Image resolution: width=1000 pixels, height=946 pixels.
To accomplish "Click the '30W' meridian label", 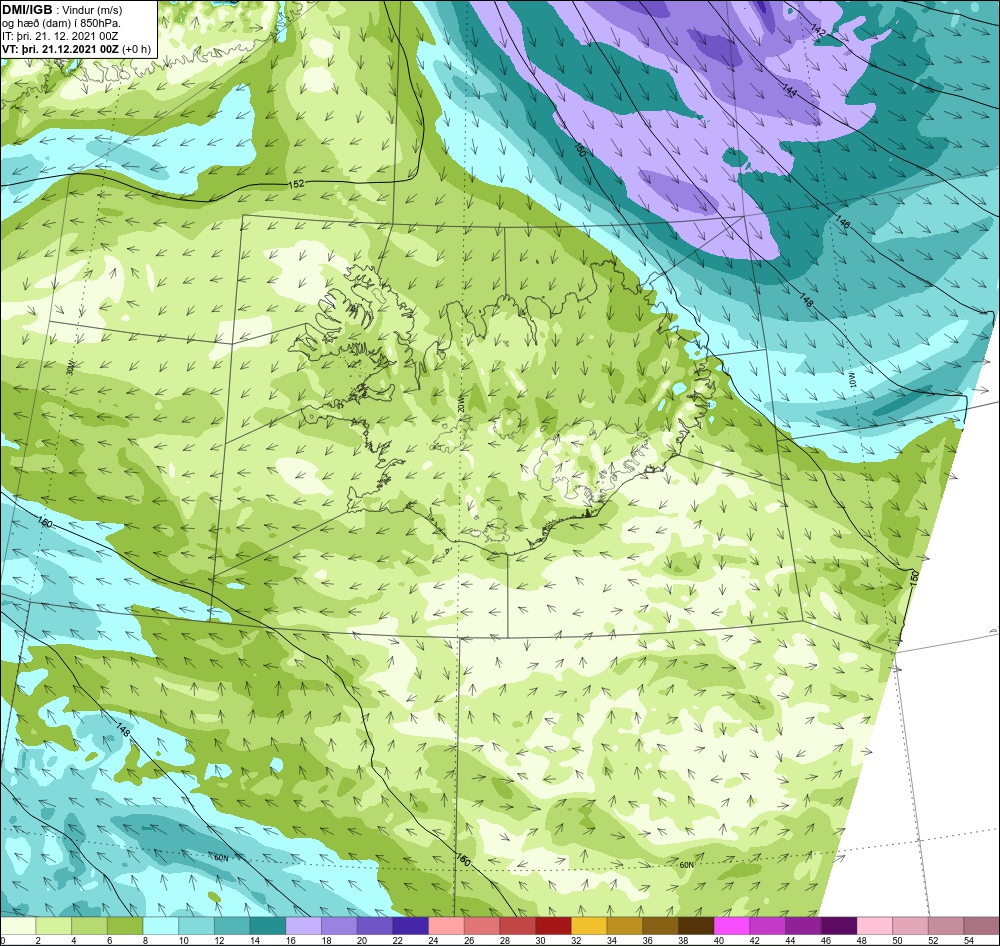I will coord(70,367).
